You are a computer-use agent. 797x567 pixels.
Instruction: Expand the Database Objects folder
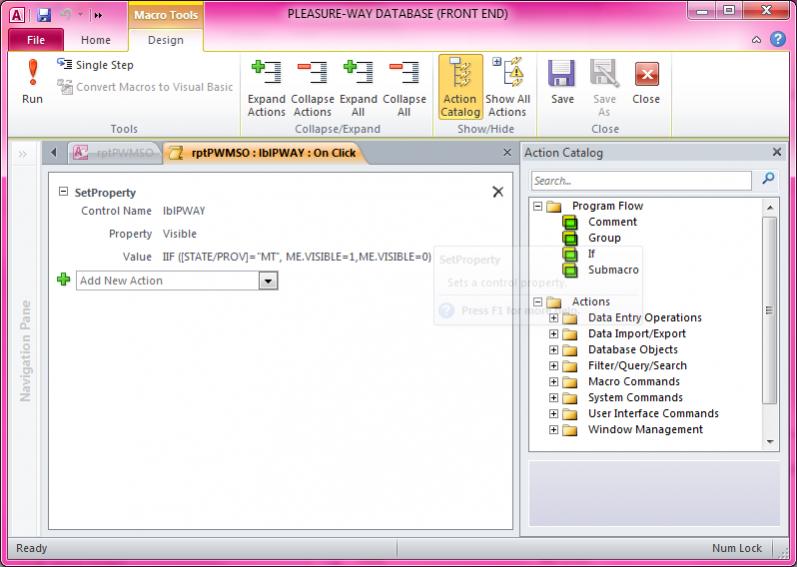pyautogui.click(x=554, y=350)
